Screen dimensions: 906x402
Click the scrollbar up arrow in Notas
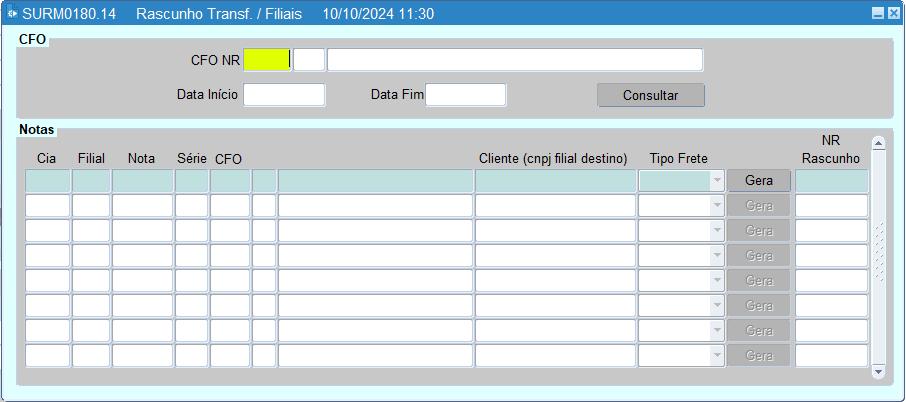[x=879, y=143]
